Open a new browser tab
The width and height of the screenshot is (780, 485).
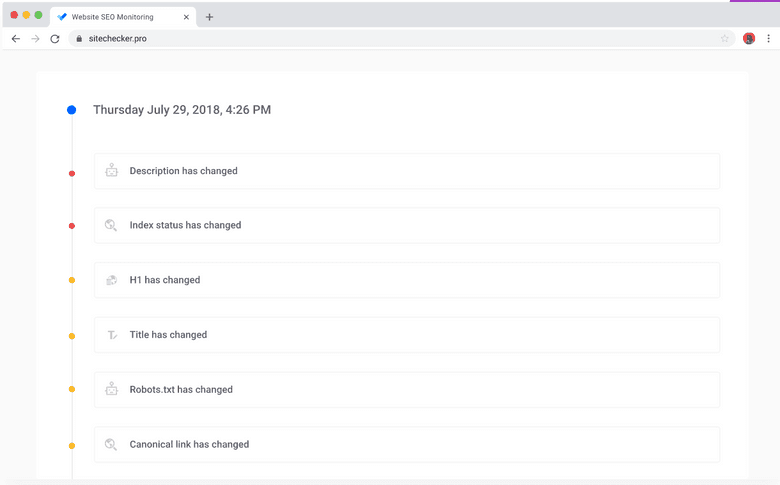point(209,17)
